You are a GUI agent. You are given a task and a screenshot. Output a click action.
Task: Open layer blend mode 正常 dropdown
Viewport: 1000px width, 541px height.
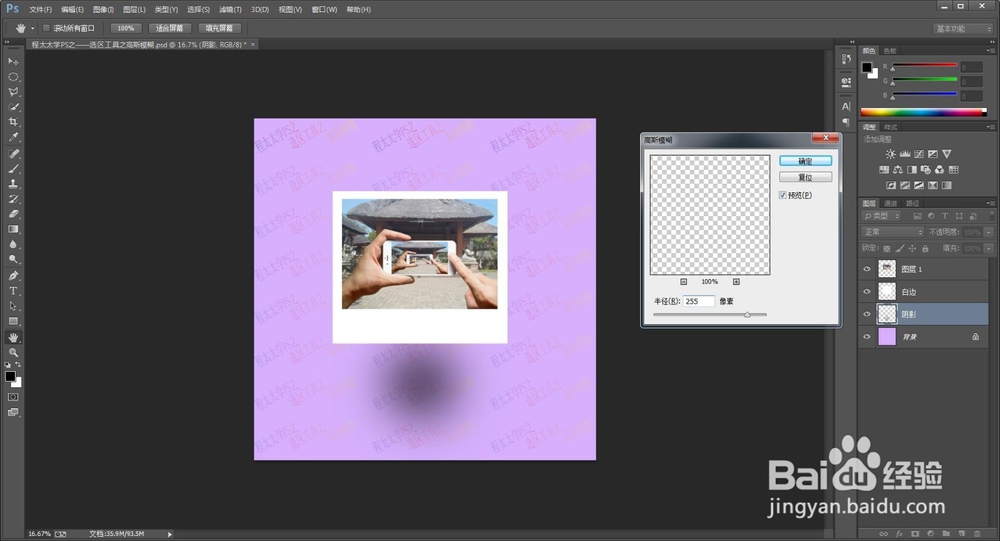click(892, 232)
